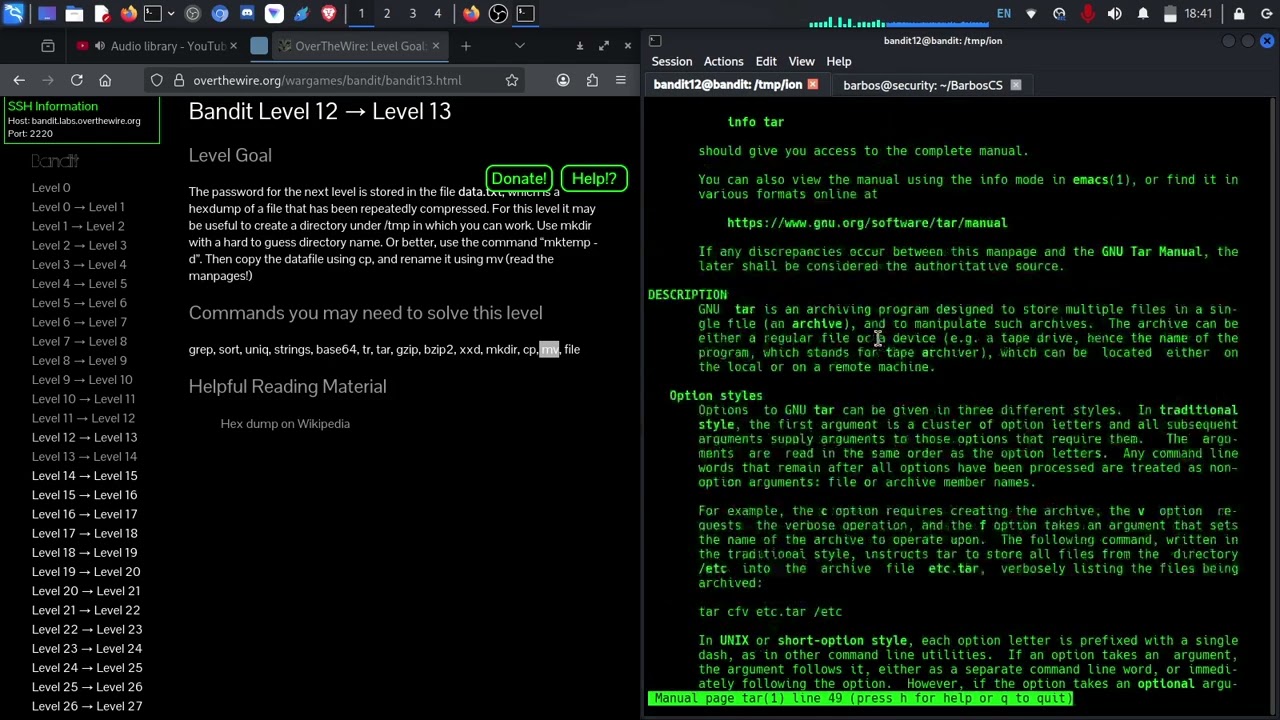Open the Kali Linux applications menu
The image size is (1280, 720).
[14, 14]
